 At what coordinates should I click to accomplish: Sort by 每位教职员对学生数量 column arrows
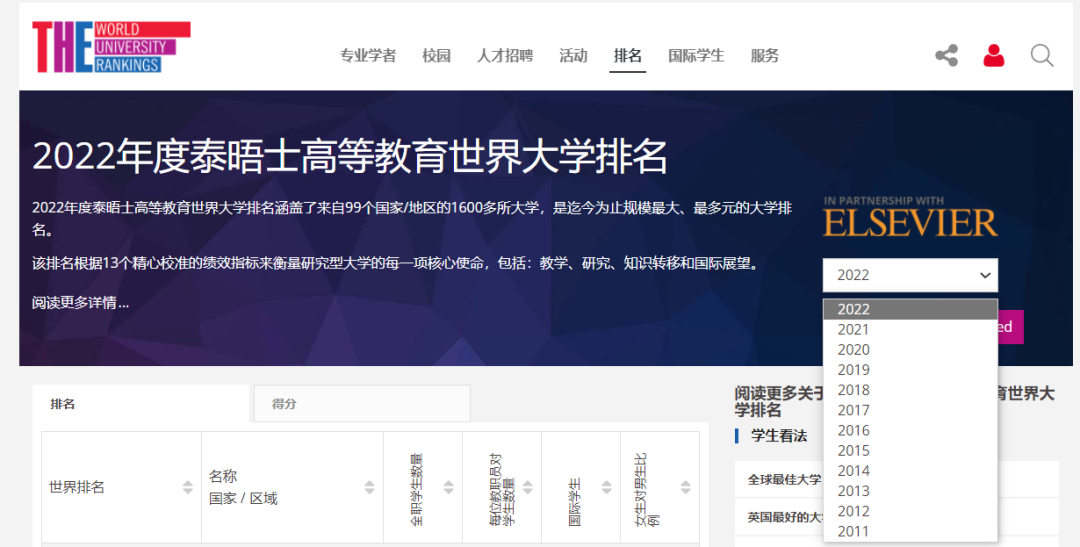coord(528,487)
